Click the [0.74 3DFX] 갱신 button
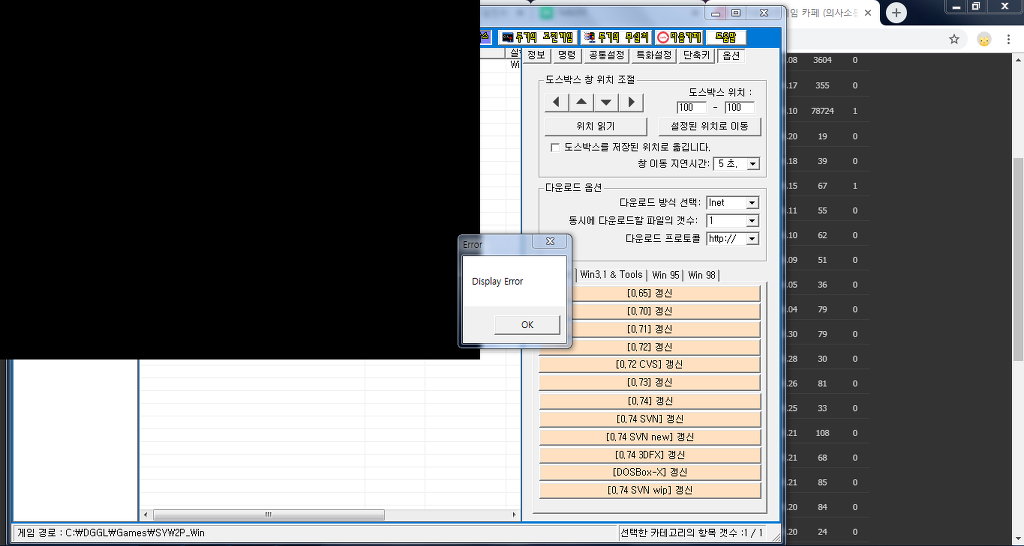This screenshot has height=546, width=1024. 650,455
